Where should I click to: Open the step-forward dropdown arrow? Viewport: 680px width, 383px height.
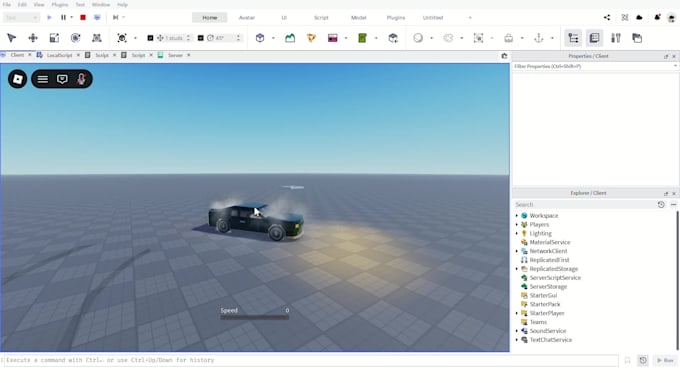pyautogui.click(x=123, y=17)
